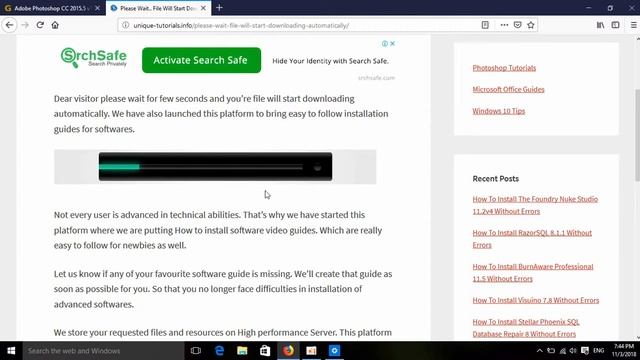Switch to Firefox in the taskbar
The image size is (640, 360).
tap(288, 351)
